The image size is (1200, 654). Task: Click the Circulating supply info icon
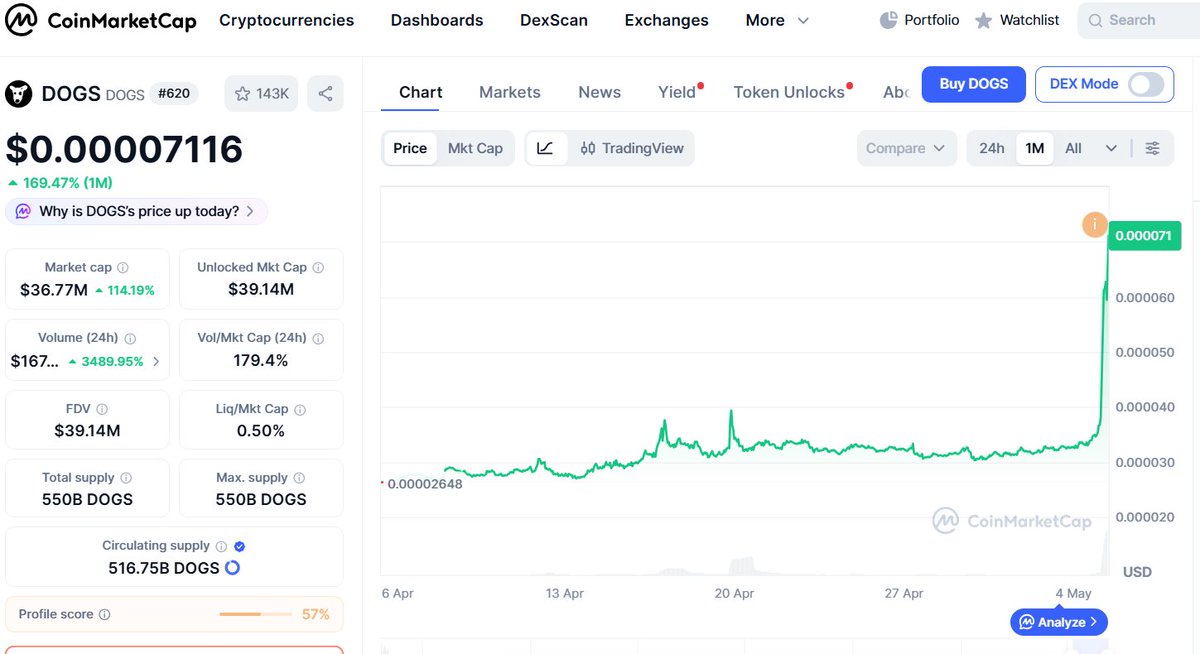[221, 546]
